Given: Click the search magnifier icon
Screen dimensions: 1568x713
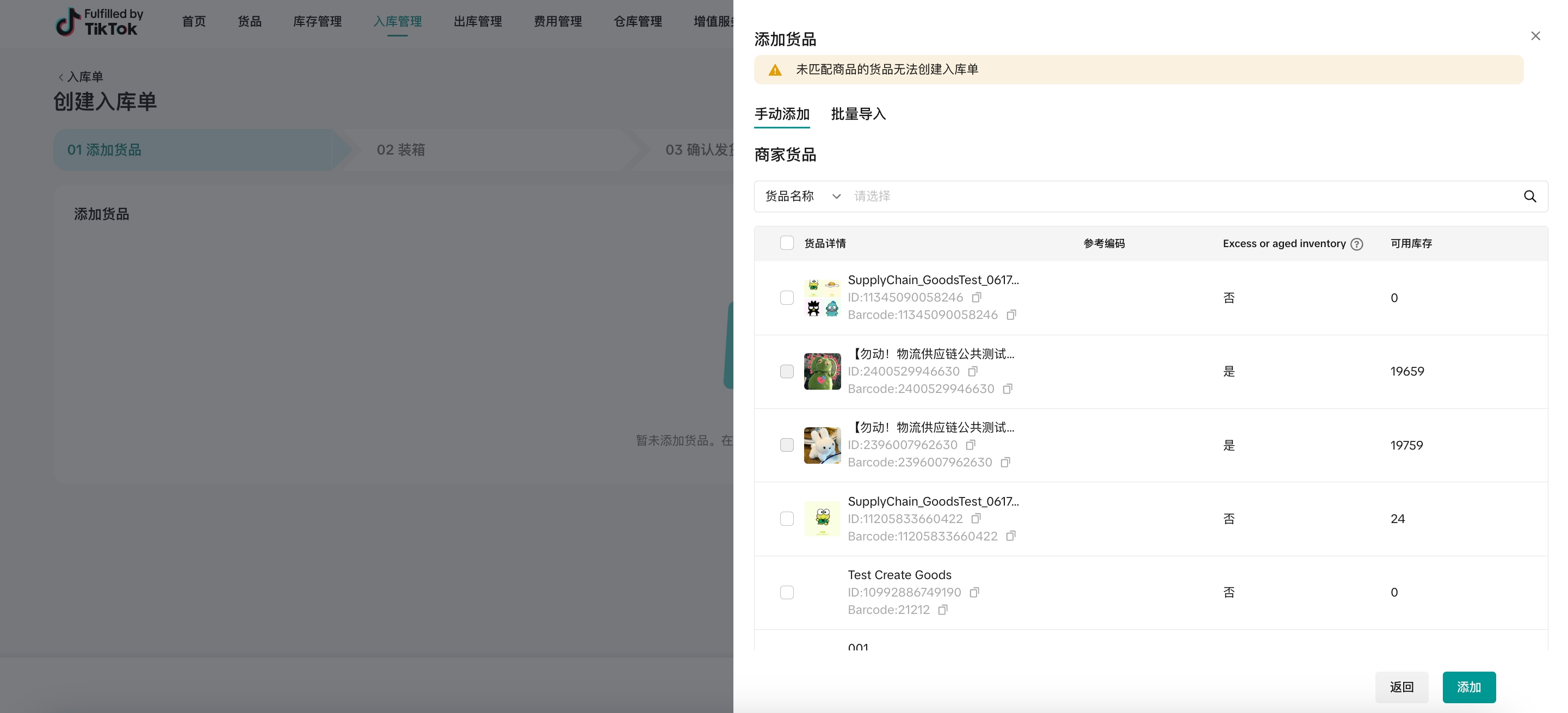Looking at the screenshot, I should point(1530,196).
